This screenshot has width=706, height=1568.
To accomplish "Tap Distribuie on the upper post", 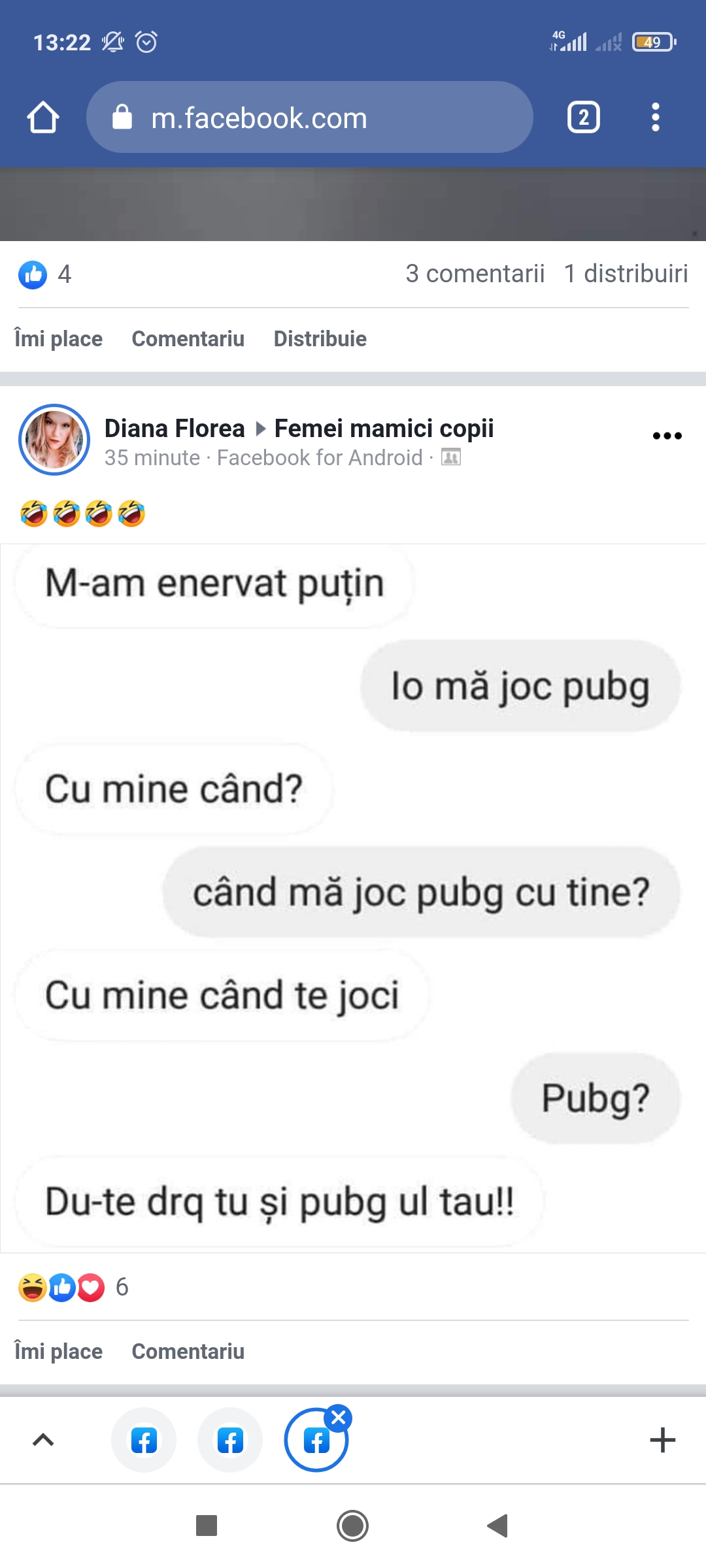I will 320,339.
